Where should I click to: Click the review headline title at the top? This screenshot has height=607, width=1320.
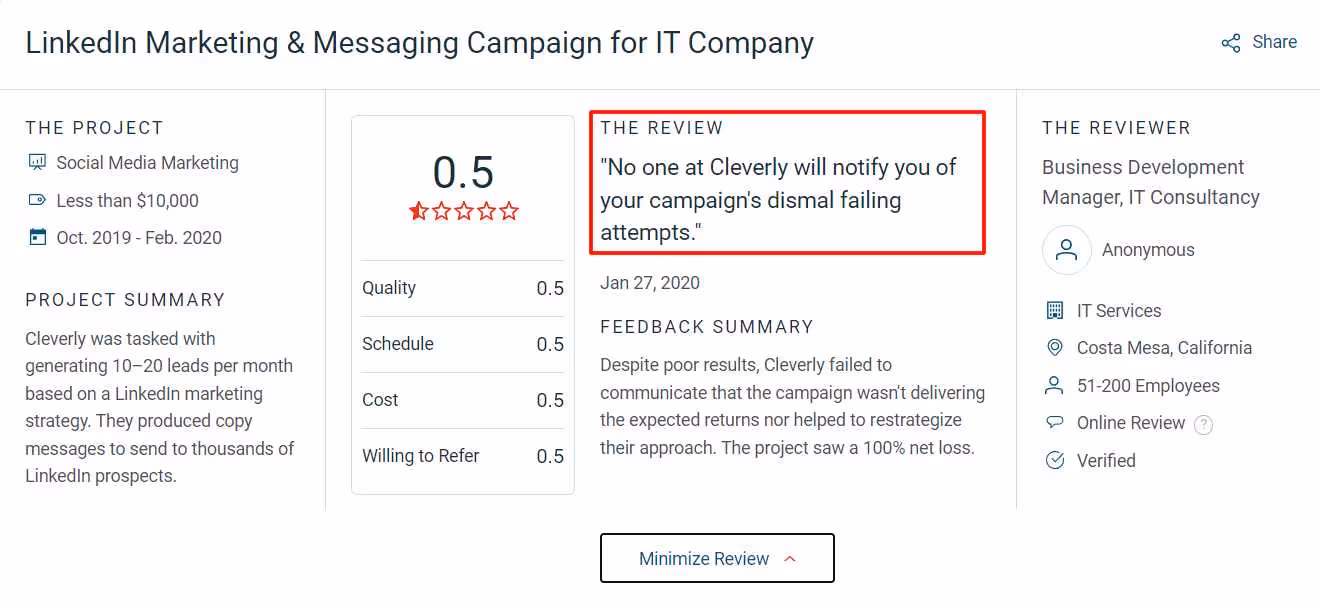(420, 43)
